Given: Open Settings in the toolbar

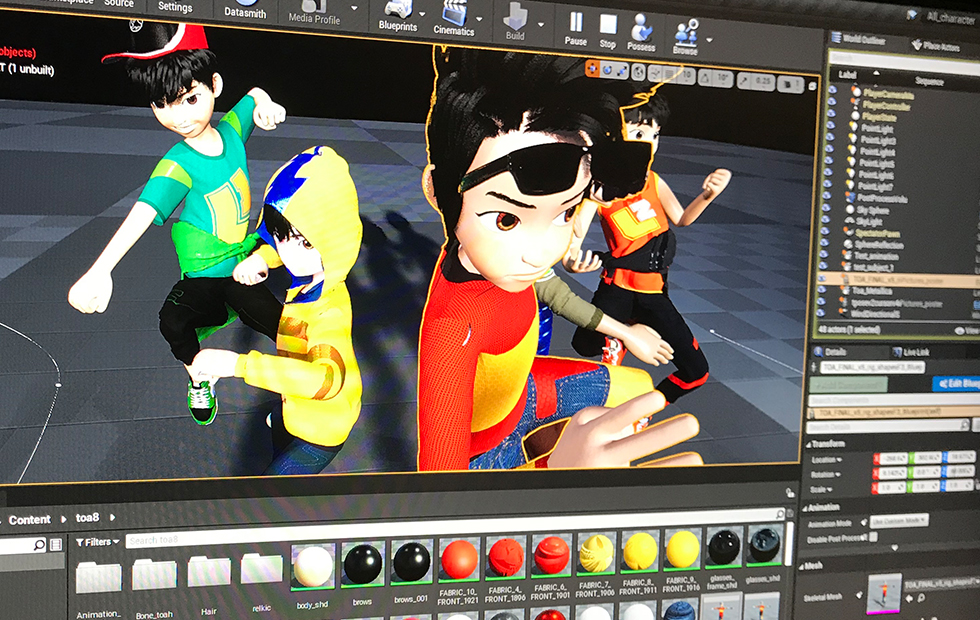Looking at the screenshot, I should point(175,8).
